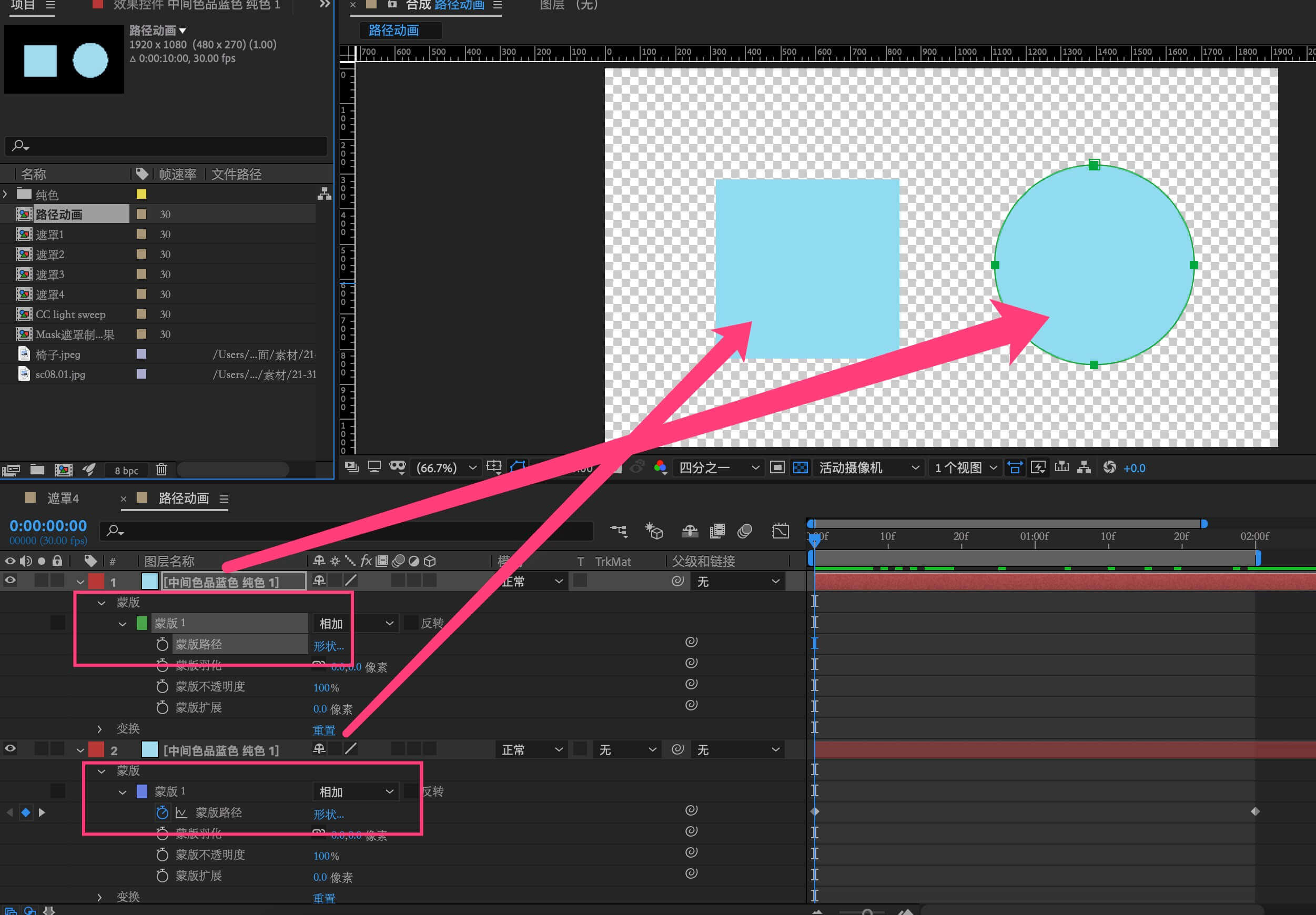This screenshot has height=915, width=1316.
Task: Select the 遮罩2 composition in project list
Action: pyautogui.click(x=50, y=255)
